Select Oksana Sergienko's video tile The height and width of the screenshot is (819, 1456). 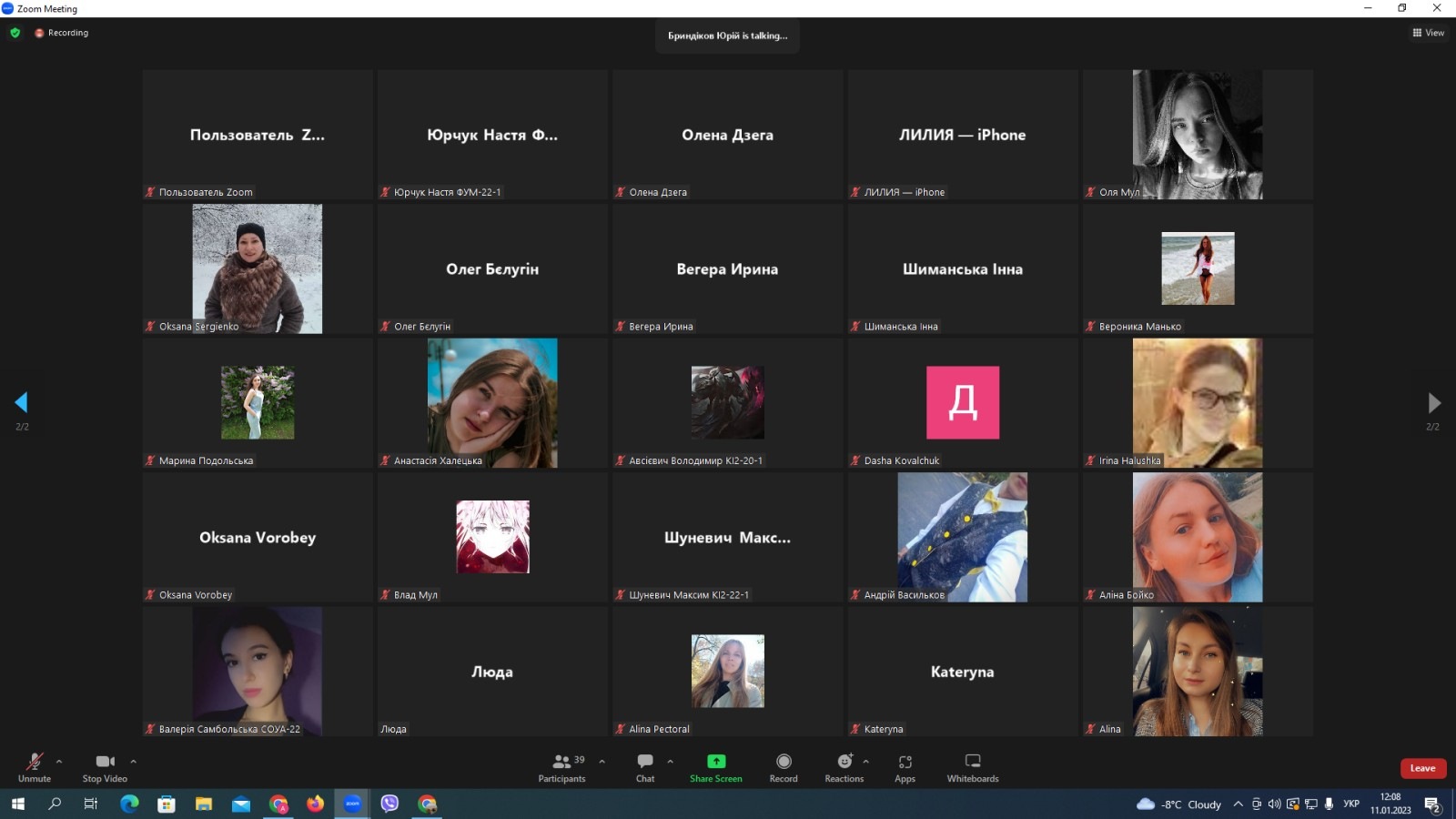point(258,268)
